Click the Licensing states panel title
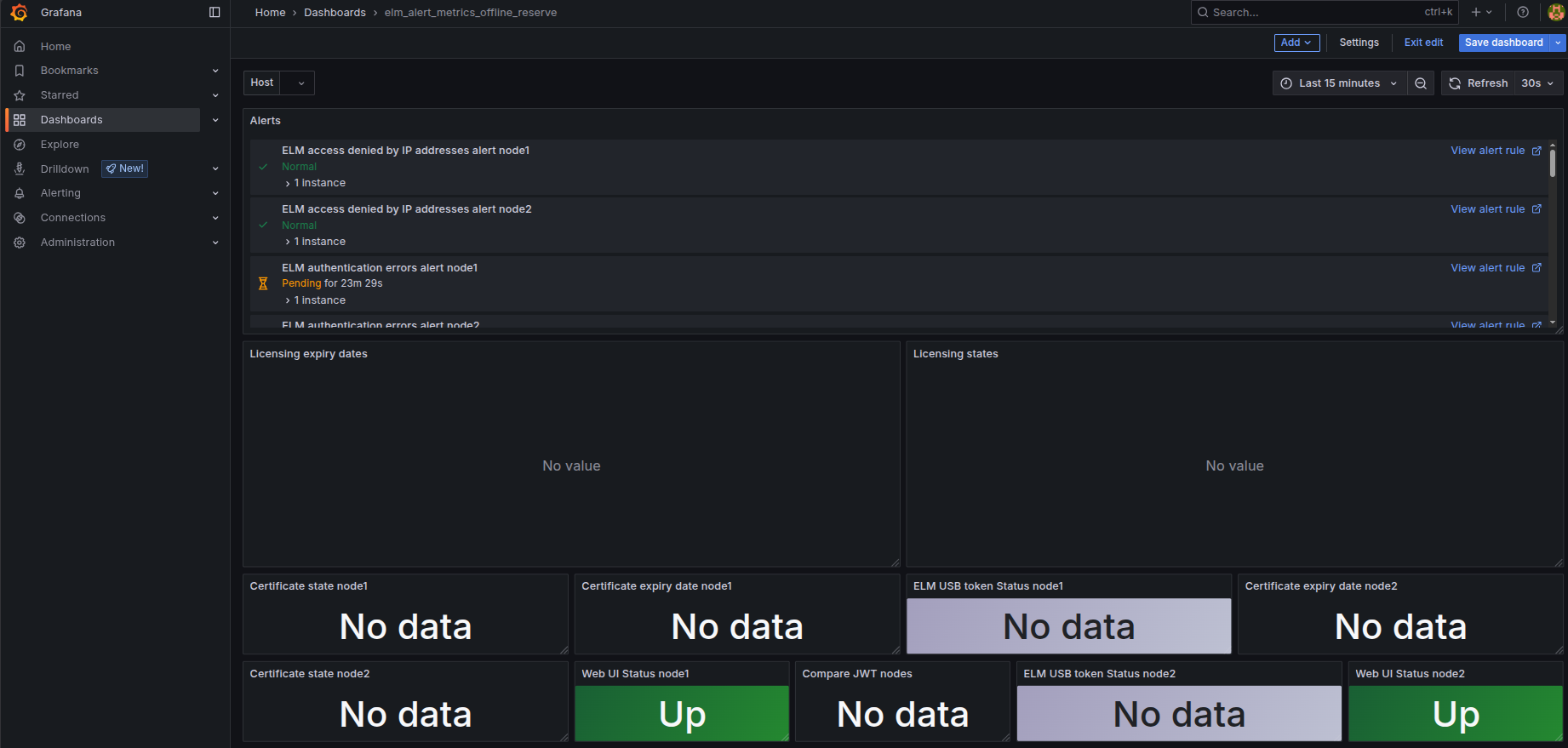Image resolution: width=1568 pixels, height=748 pixels. point(955,354)
